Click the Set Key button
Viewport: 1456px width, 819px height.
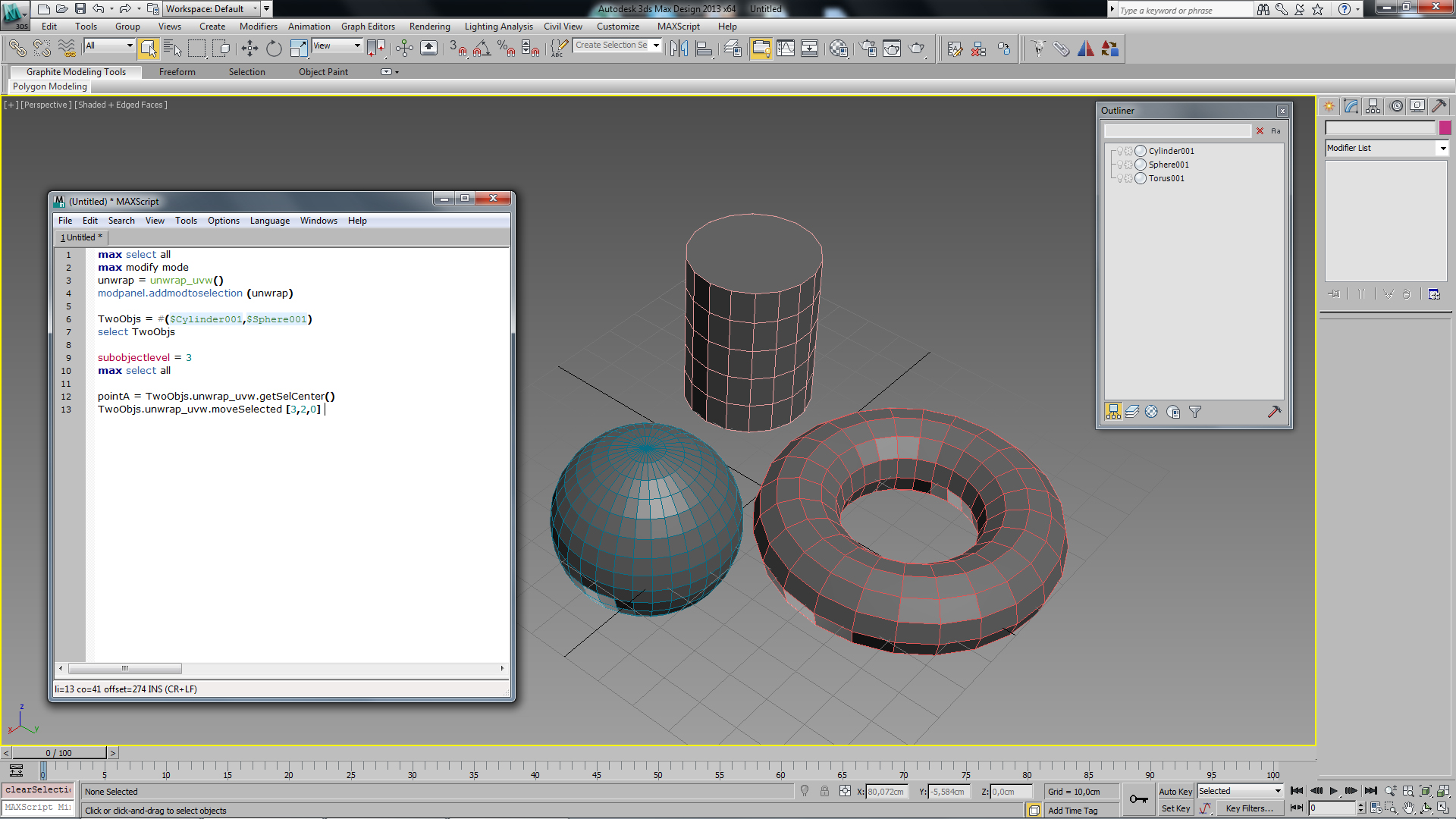coord(1175,808)
